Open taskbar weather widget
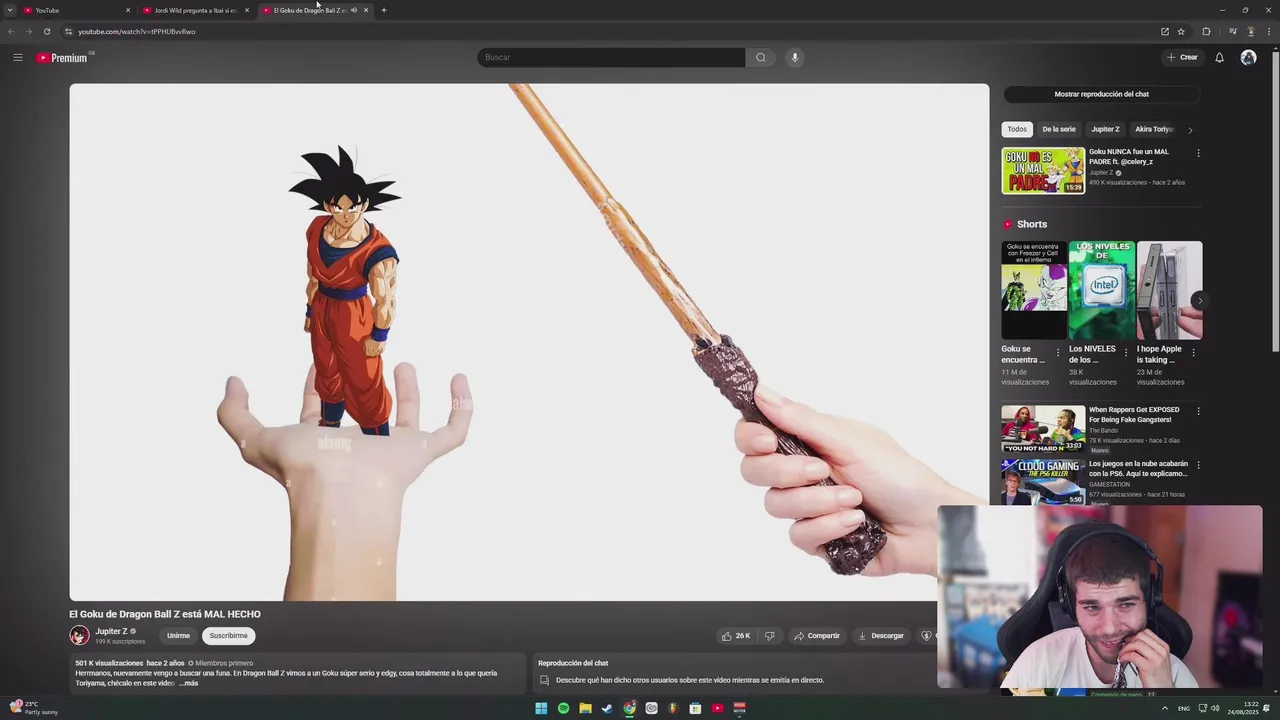The height and width of the screenshot is (720, 1280). [34, 708]
